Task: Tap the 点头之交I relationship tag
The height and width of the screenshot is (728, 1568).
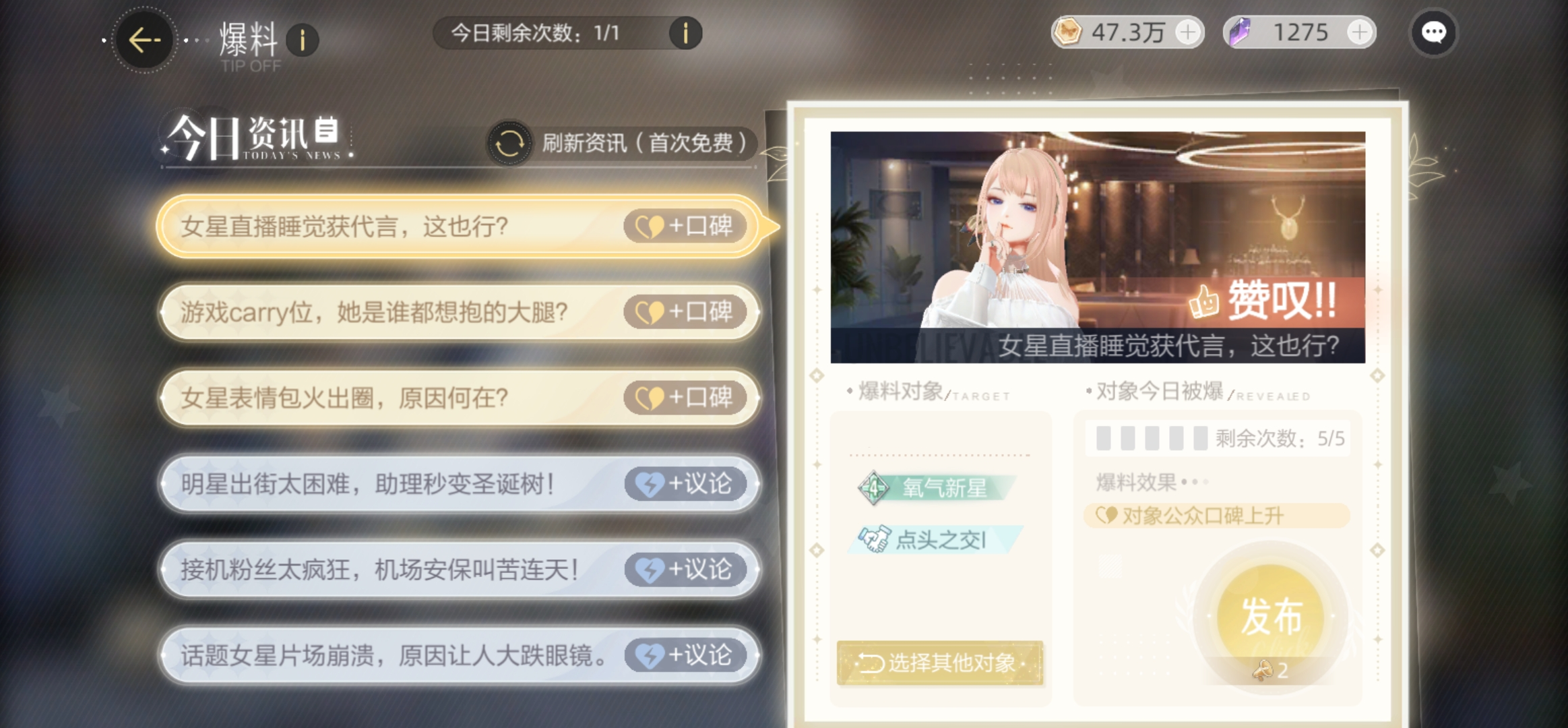Action: pyautogui.click(x=936, y=539)
